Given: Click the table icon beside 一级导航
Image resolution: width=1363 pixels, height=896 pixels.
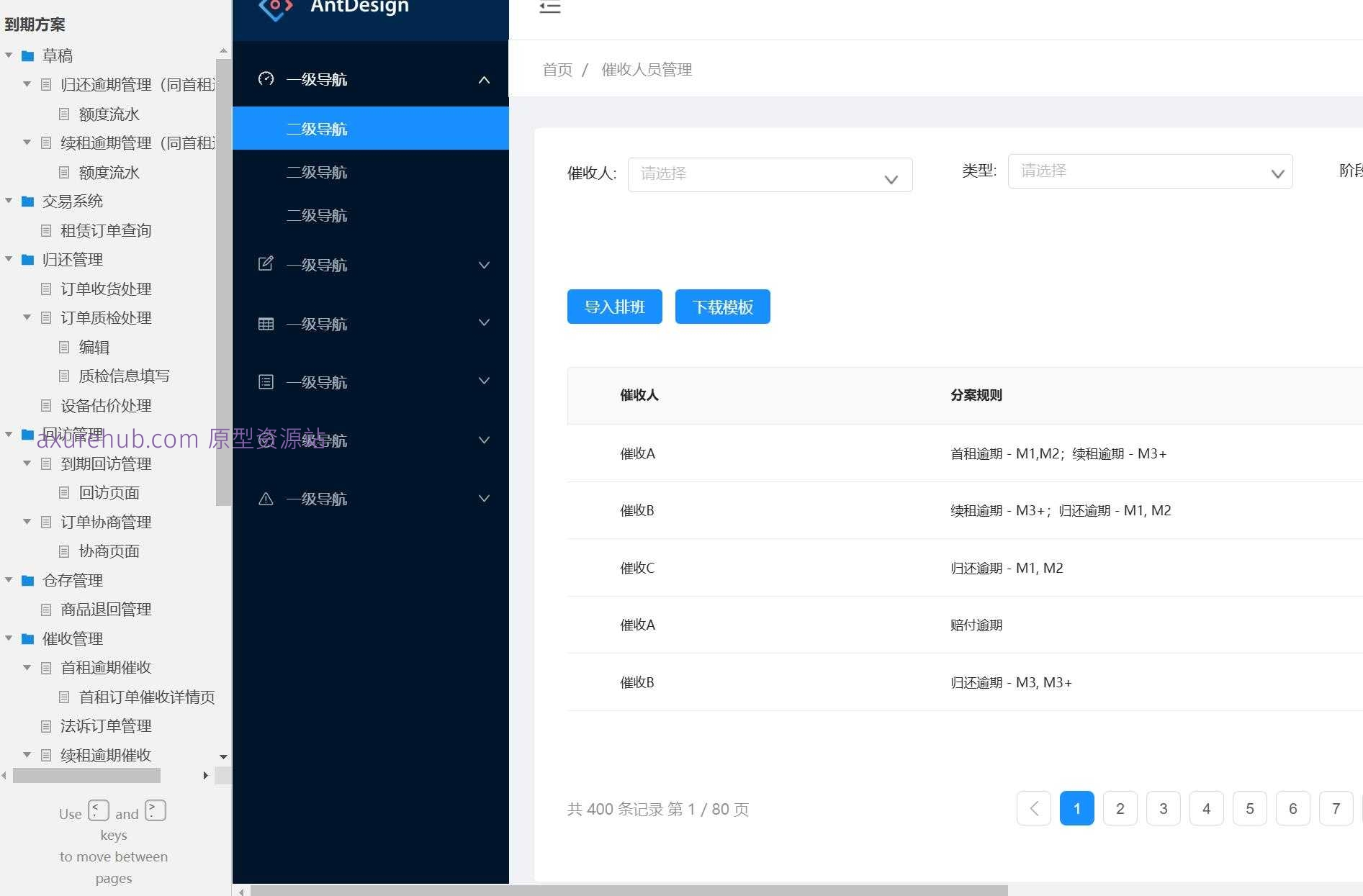Looking at the screenshot, I should 266,323.
